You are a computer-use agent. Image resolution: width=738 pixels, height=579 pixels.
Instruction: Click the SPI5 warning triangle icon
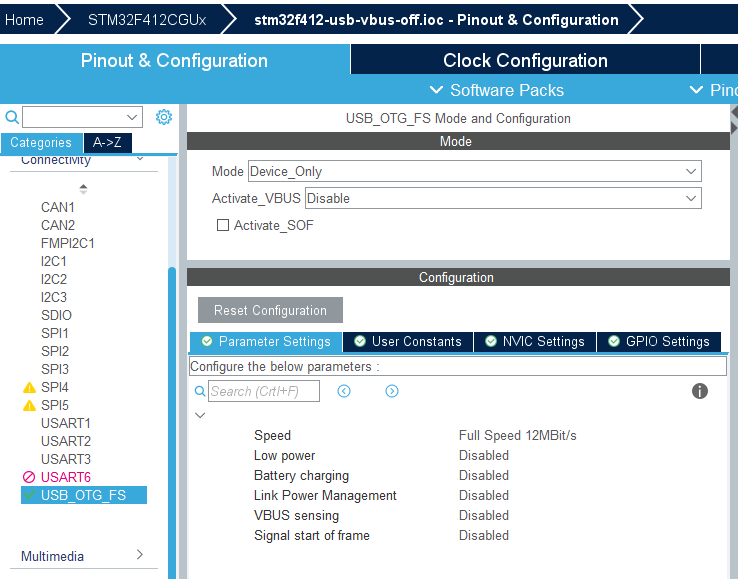[29, 405]
